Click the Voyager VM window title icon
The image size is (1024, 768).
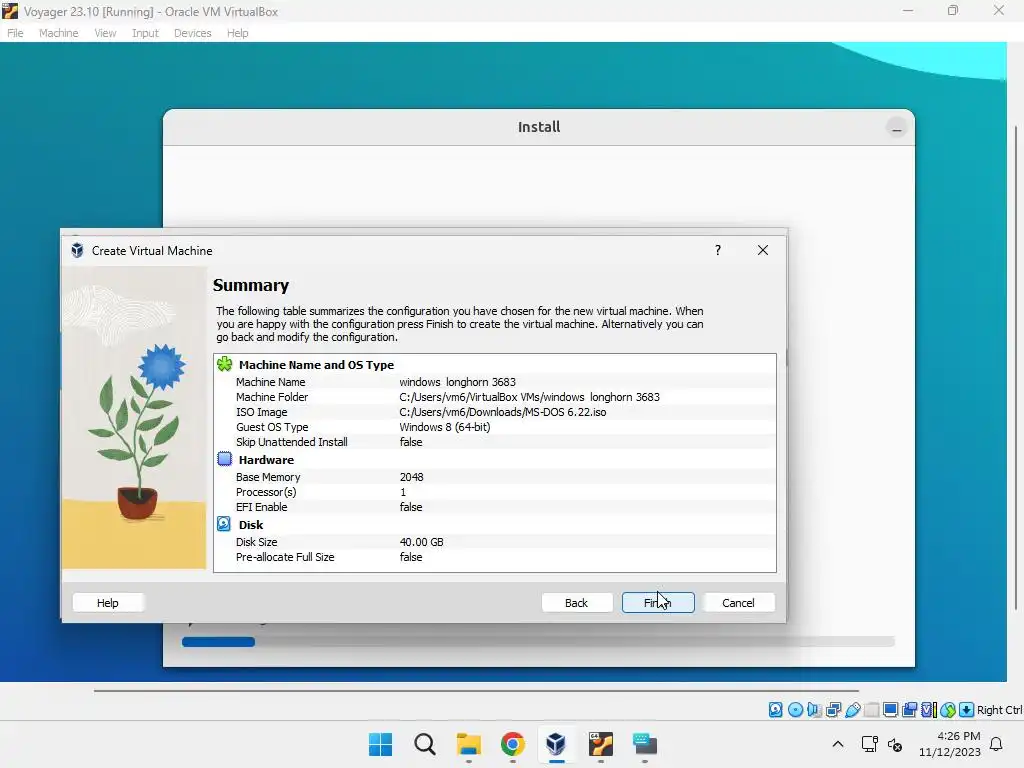pyautogui.click(x=10, y=11)
